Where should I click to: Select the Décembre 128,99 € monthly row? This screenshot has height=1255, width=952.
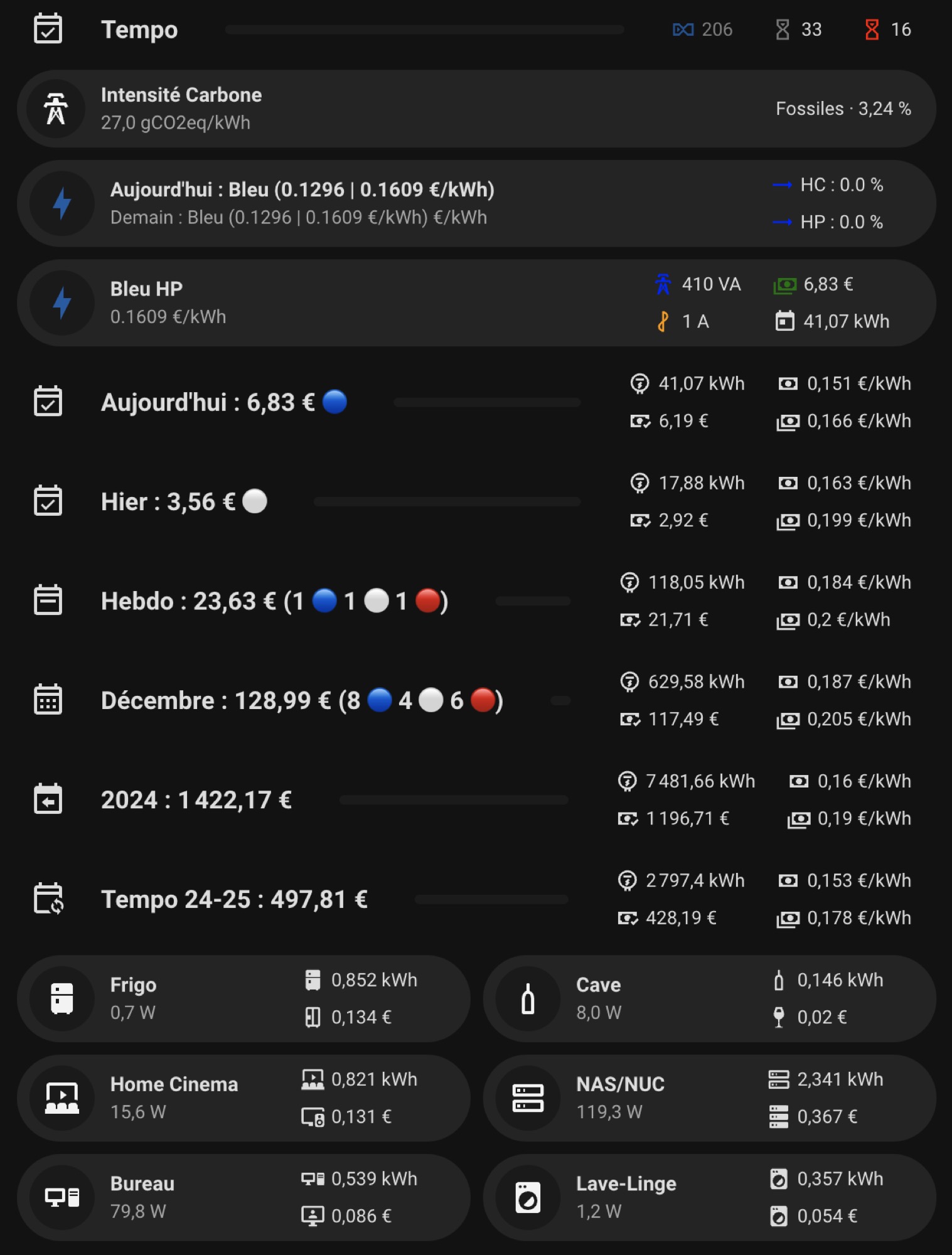476,700
